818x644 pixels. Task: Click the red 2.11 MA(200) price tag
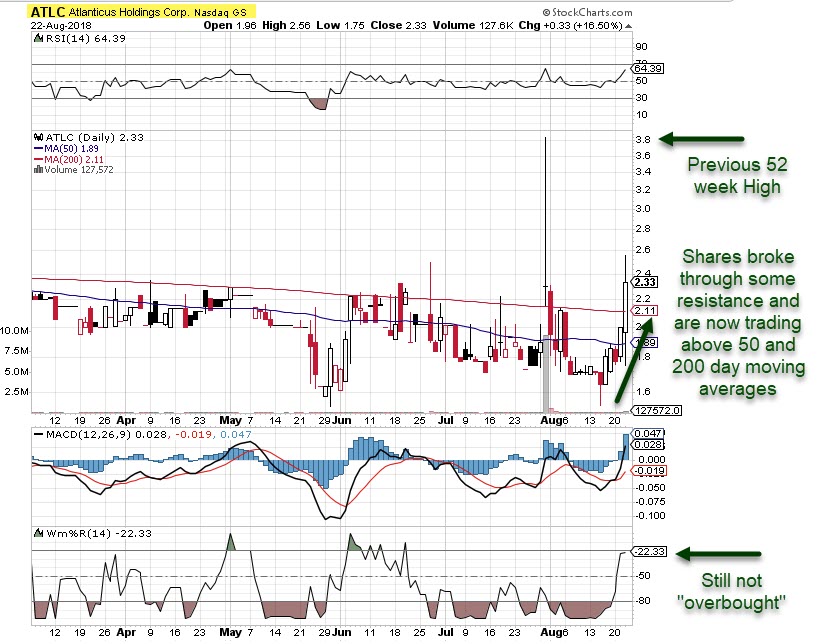point(645,311)
